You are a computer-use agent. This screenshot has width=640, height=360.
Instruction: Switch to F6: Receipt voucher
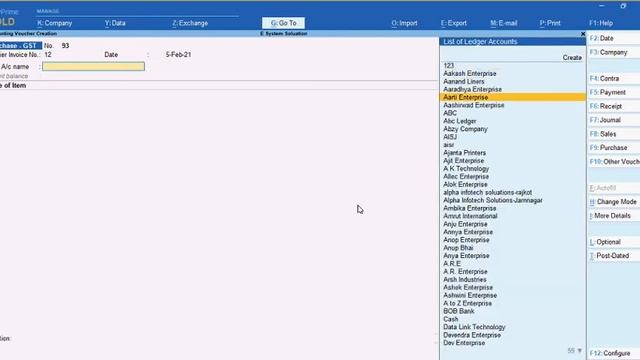(614, 106)
